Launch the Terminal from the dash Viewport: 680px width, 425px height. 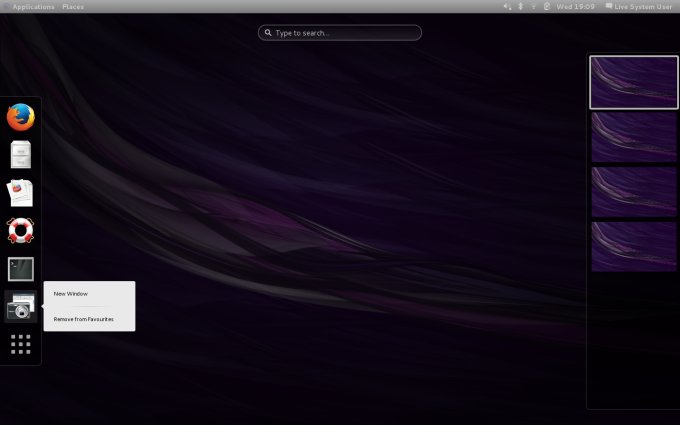pos(20,269)
